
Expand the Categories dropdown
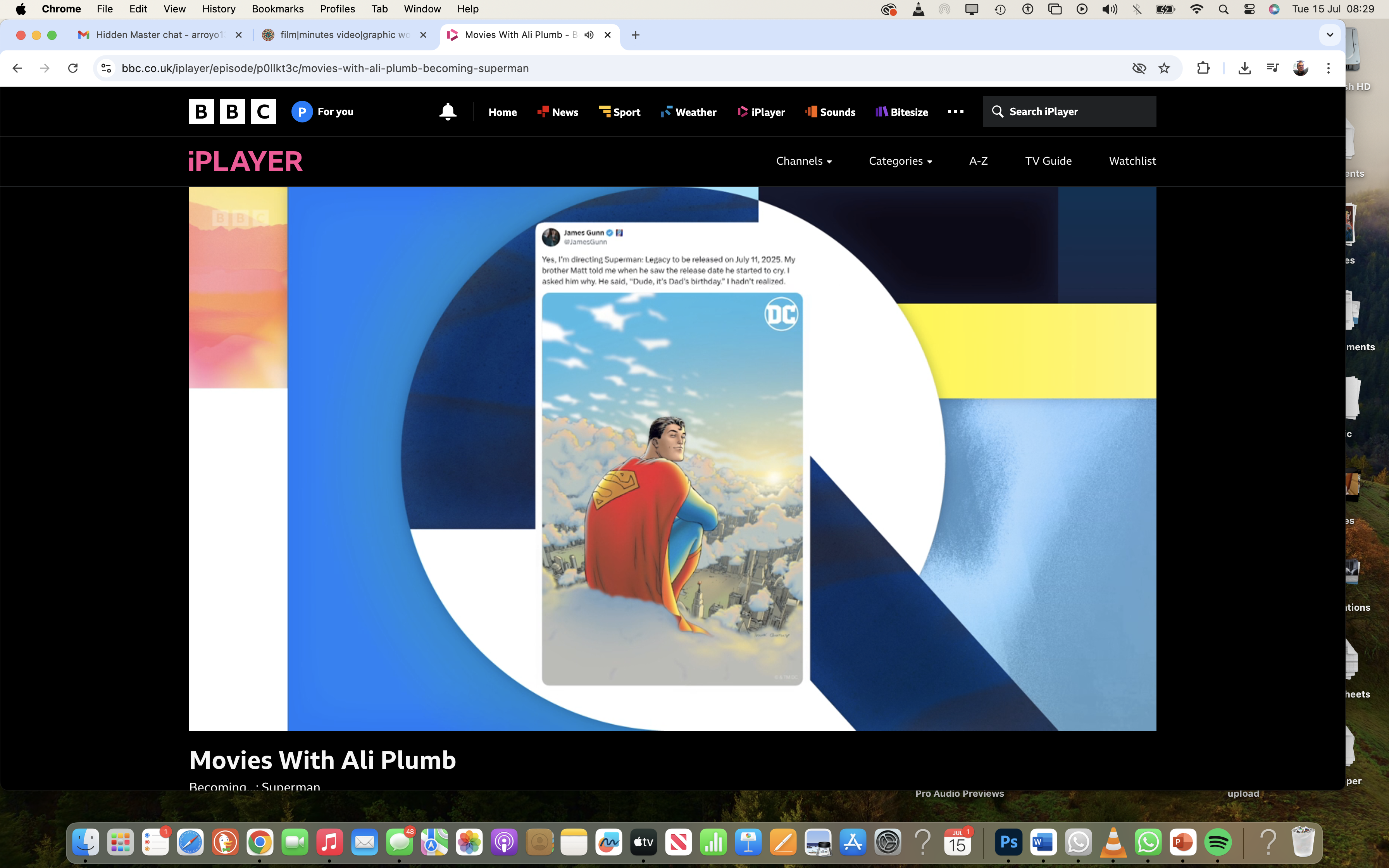[900, 161]
